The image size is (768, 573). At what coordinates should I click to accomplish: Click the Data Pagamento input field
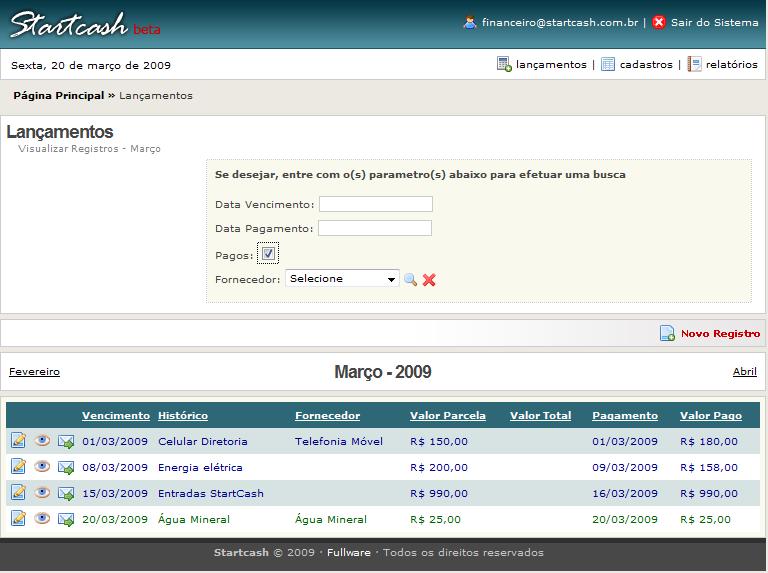(x=375, y=228)
